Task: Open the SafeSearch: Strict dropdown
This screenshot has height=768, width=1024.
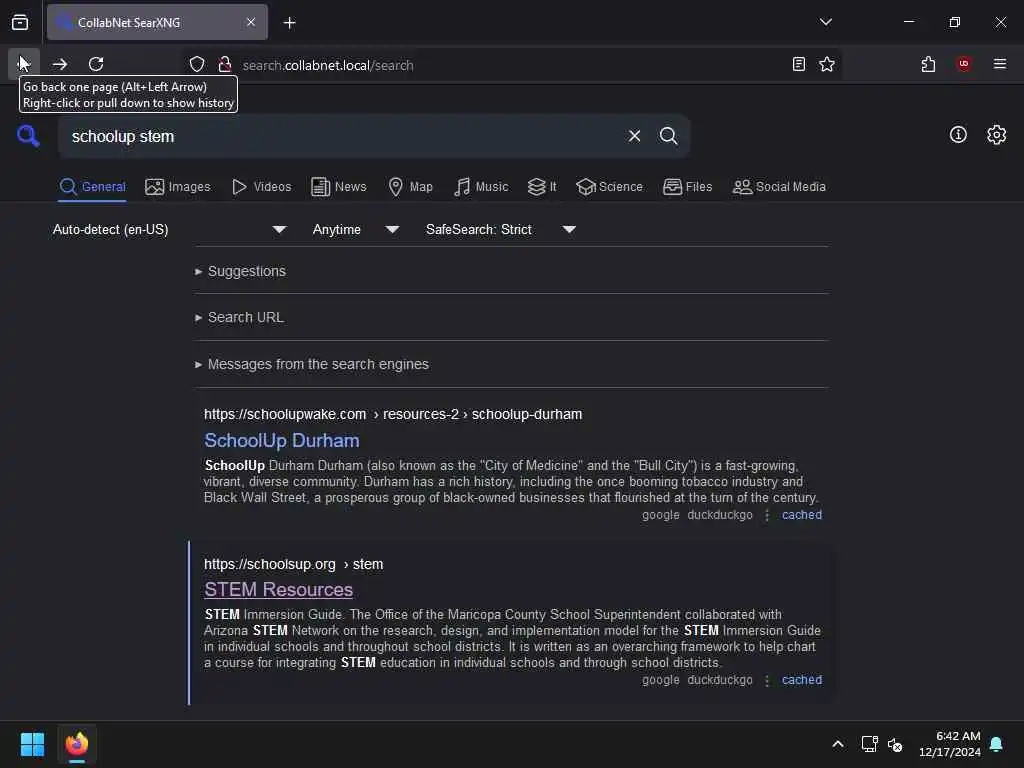Action: pos(500,229)
